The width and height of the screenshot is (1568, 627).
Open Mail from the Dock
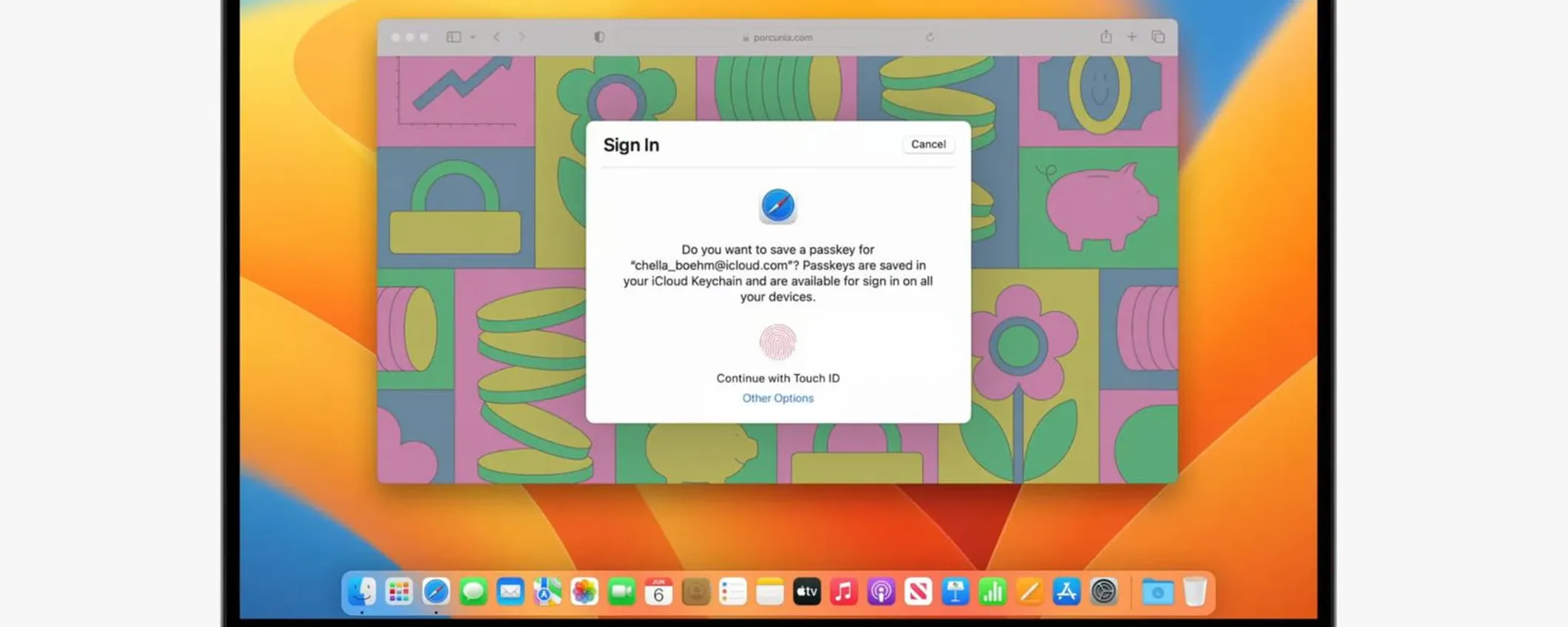510,592
